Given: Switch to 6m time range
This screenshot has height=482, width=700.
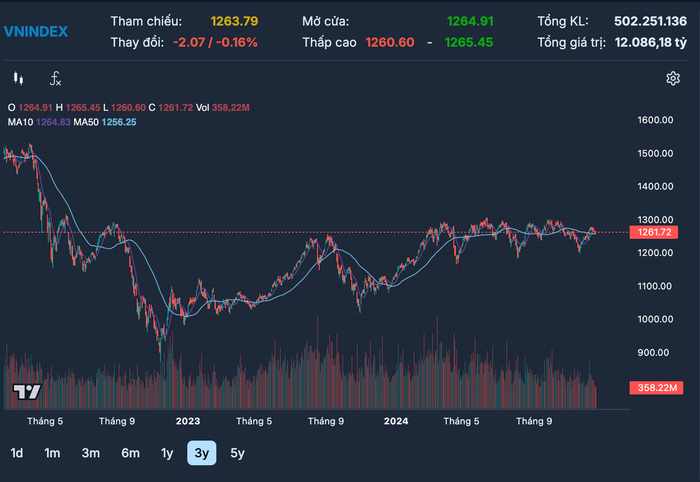Looking at the screenshot, I should [x=130, y=453].
